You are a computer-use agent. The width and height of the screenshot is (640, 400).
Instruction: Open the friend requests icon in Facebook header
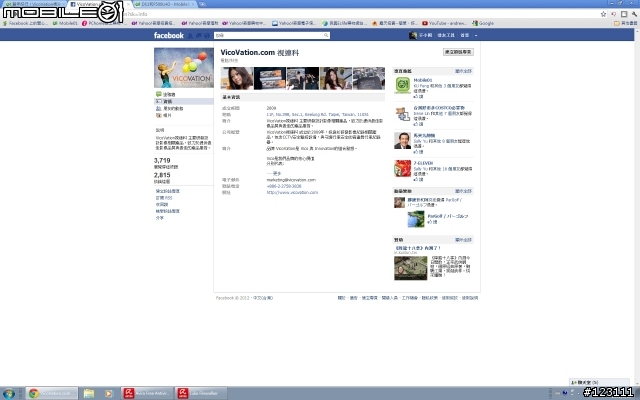[x=190, y=36]
